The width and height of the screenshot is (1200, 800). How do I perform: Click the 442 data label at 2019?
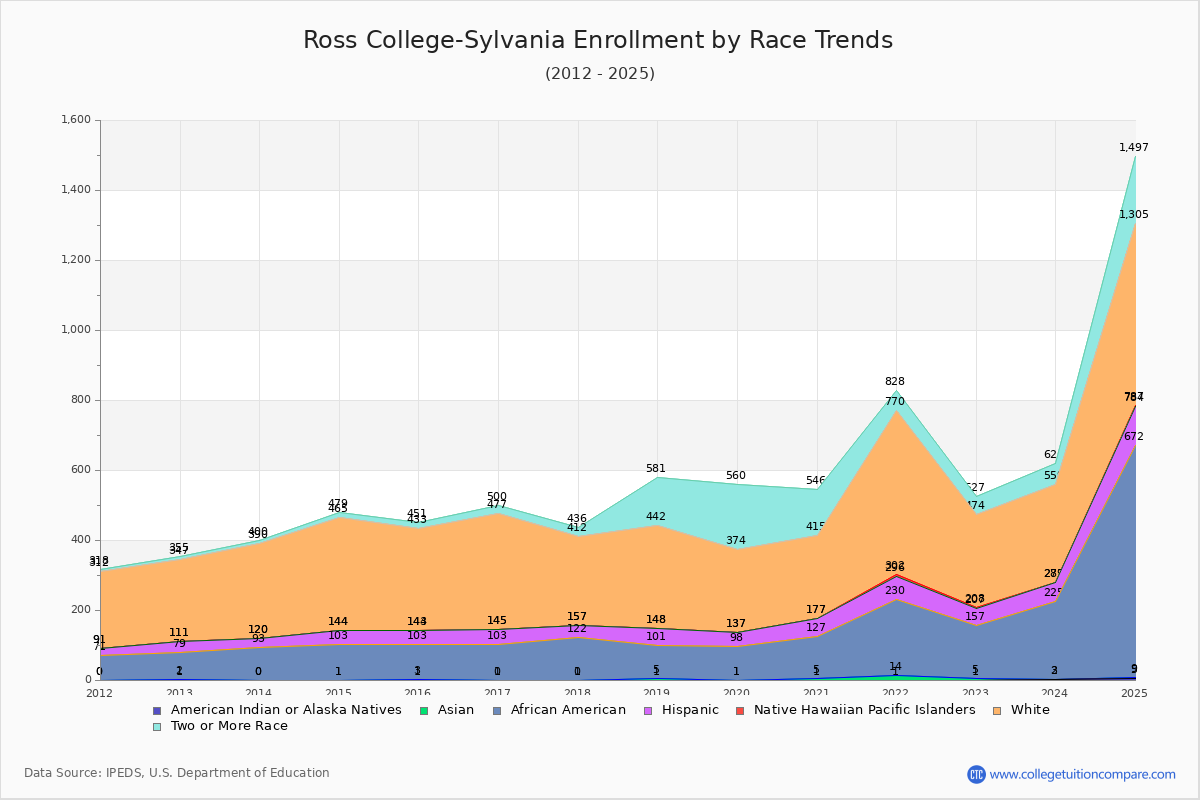pos(655,517)
